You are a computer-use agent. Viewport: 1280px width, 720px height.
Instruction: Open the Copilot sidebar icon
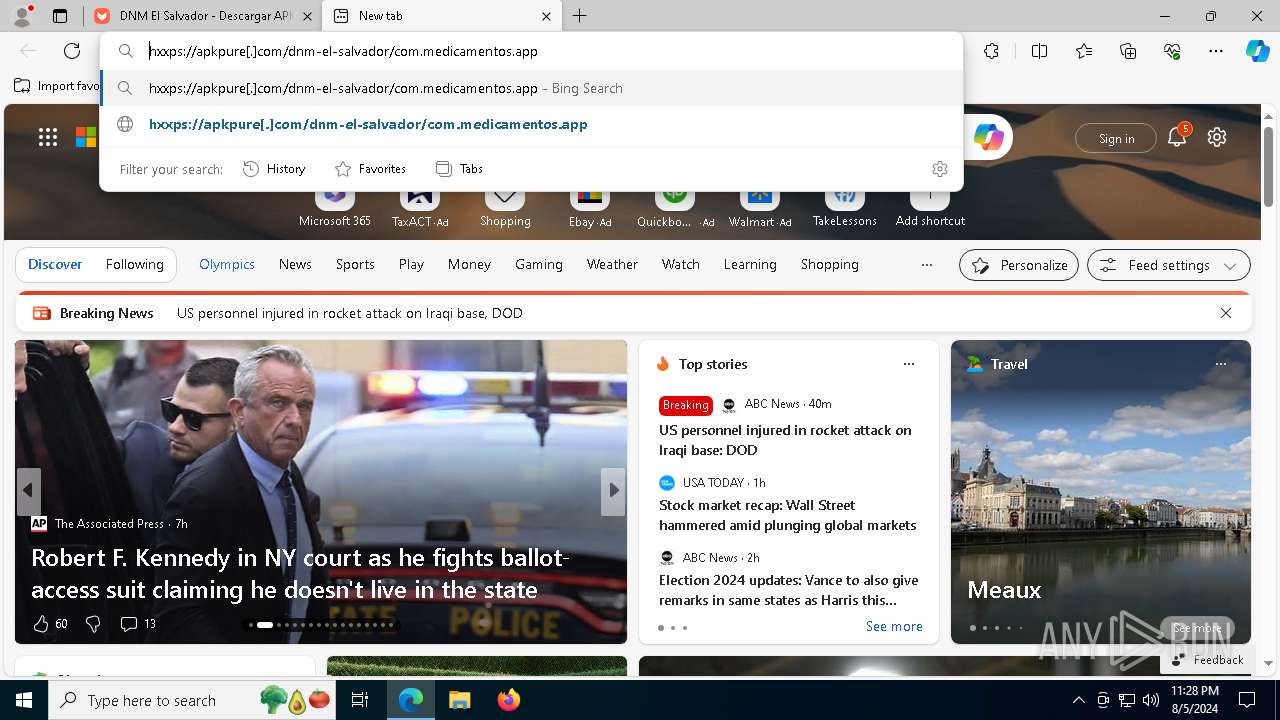(1257, 51)
